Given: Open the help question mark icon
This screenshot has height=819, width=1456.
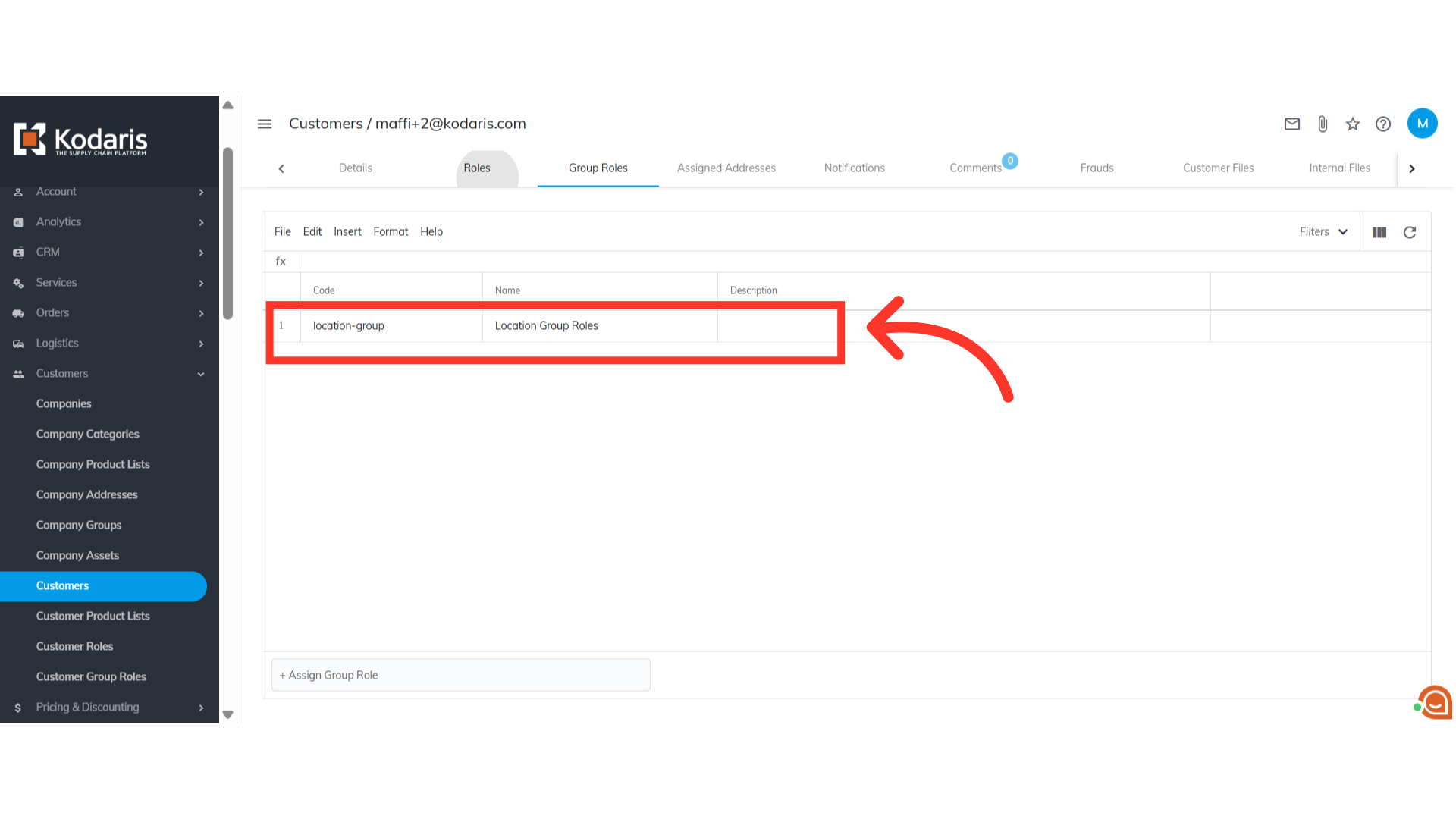Looking at the screenshot, I should [x=1383, y=124].
